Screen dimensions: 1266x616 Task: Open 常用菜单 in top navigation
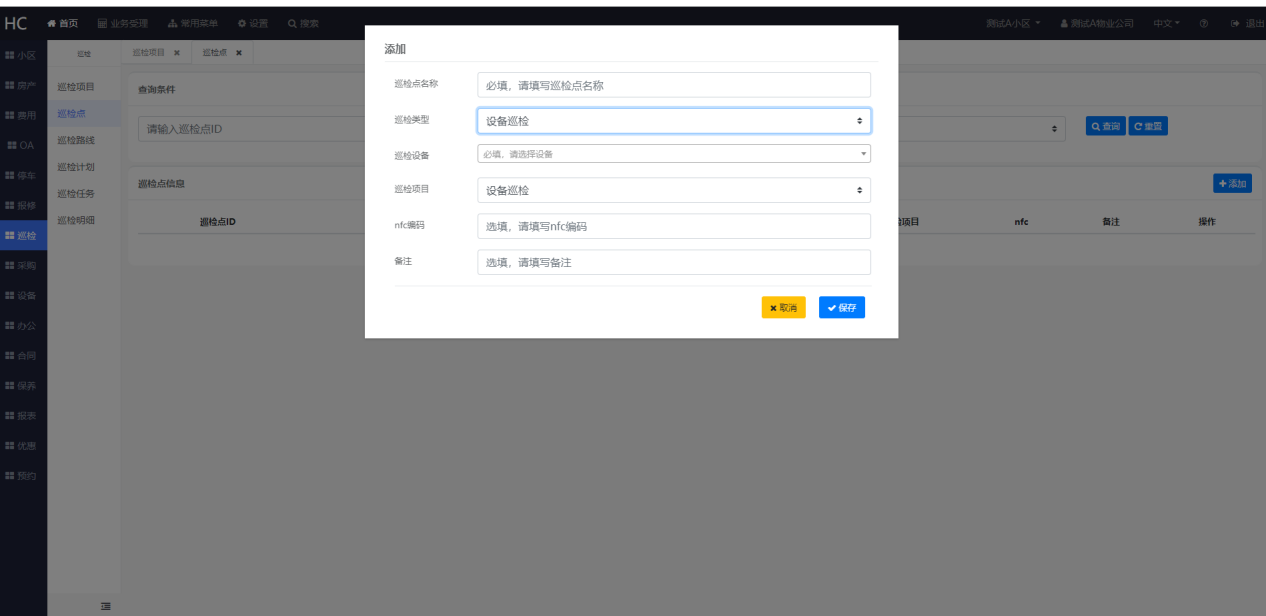tap(193, 23)
